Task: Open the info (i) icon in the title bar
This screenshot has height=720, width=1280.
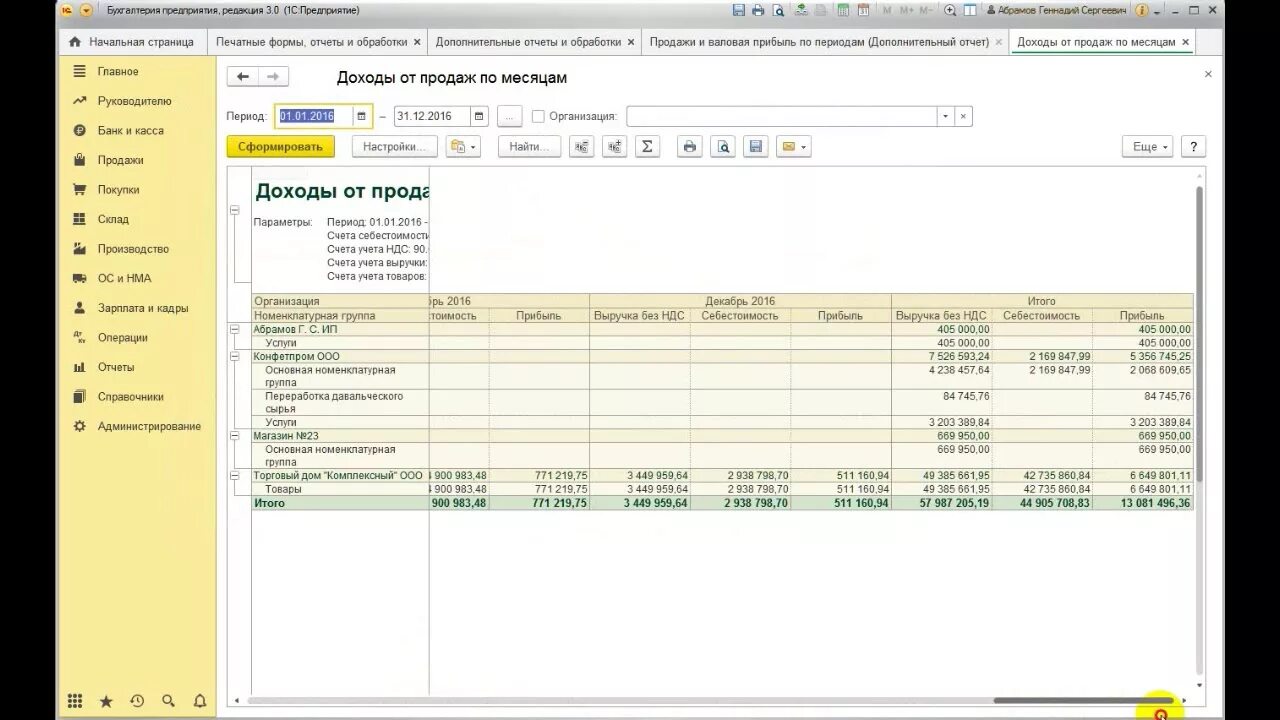Action: coord(1141,10)
